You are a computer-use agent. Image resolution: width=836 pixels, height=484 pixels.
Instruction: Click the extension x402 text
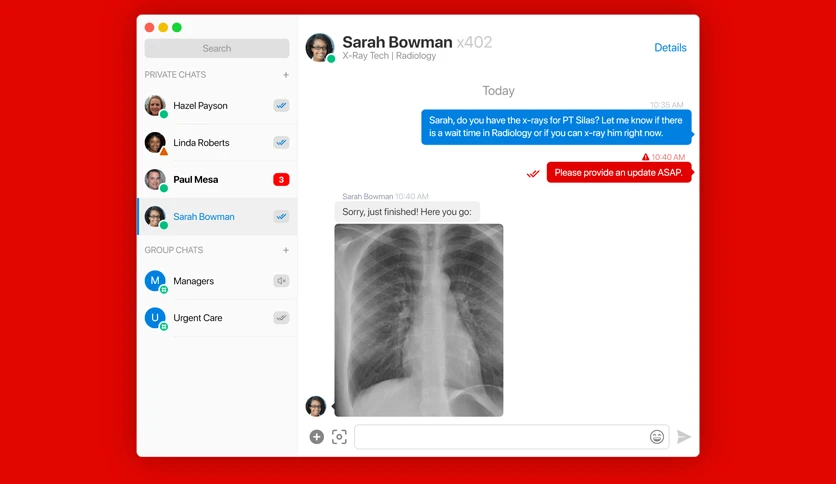click(475, 42)
